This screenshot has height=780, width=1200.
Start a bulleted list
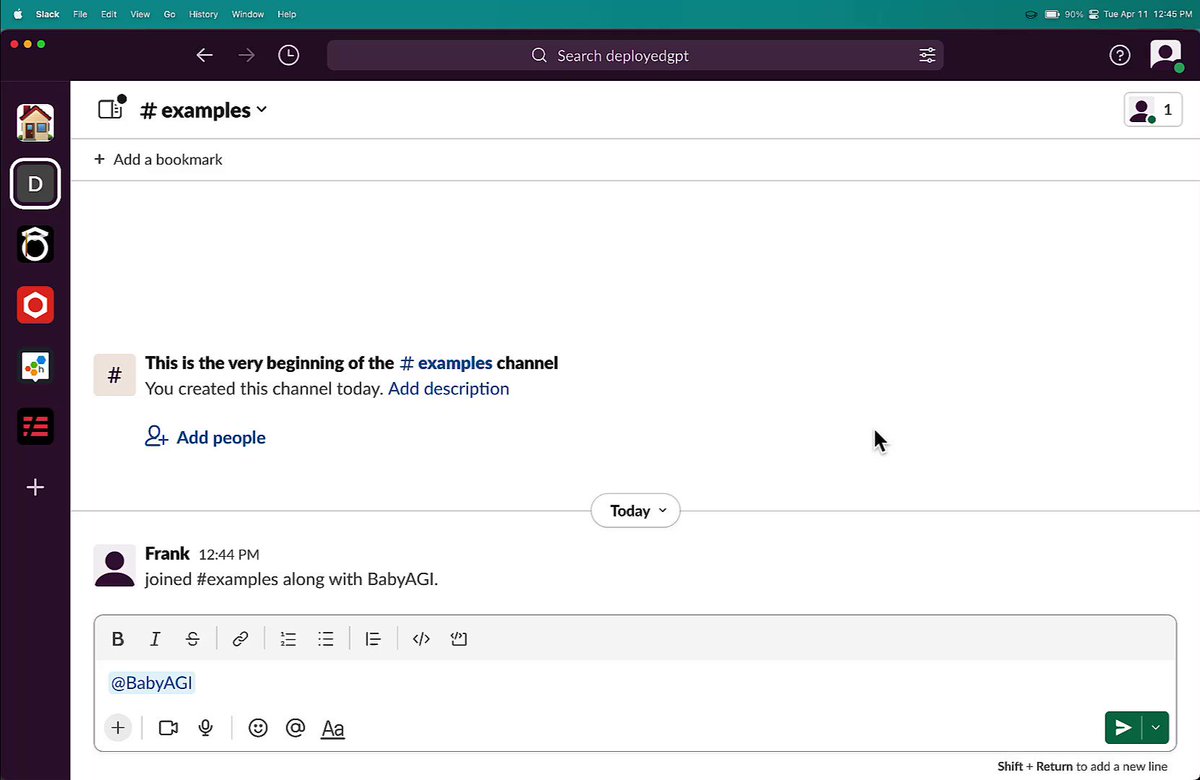tap(325, 639)
